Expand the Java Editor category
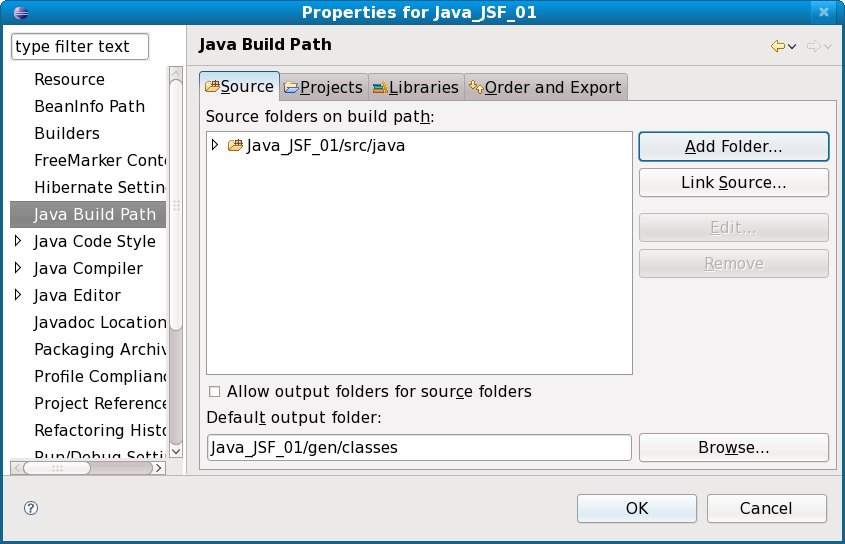The height and width of the screenshot is (544, 845). pos(18,295)
